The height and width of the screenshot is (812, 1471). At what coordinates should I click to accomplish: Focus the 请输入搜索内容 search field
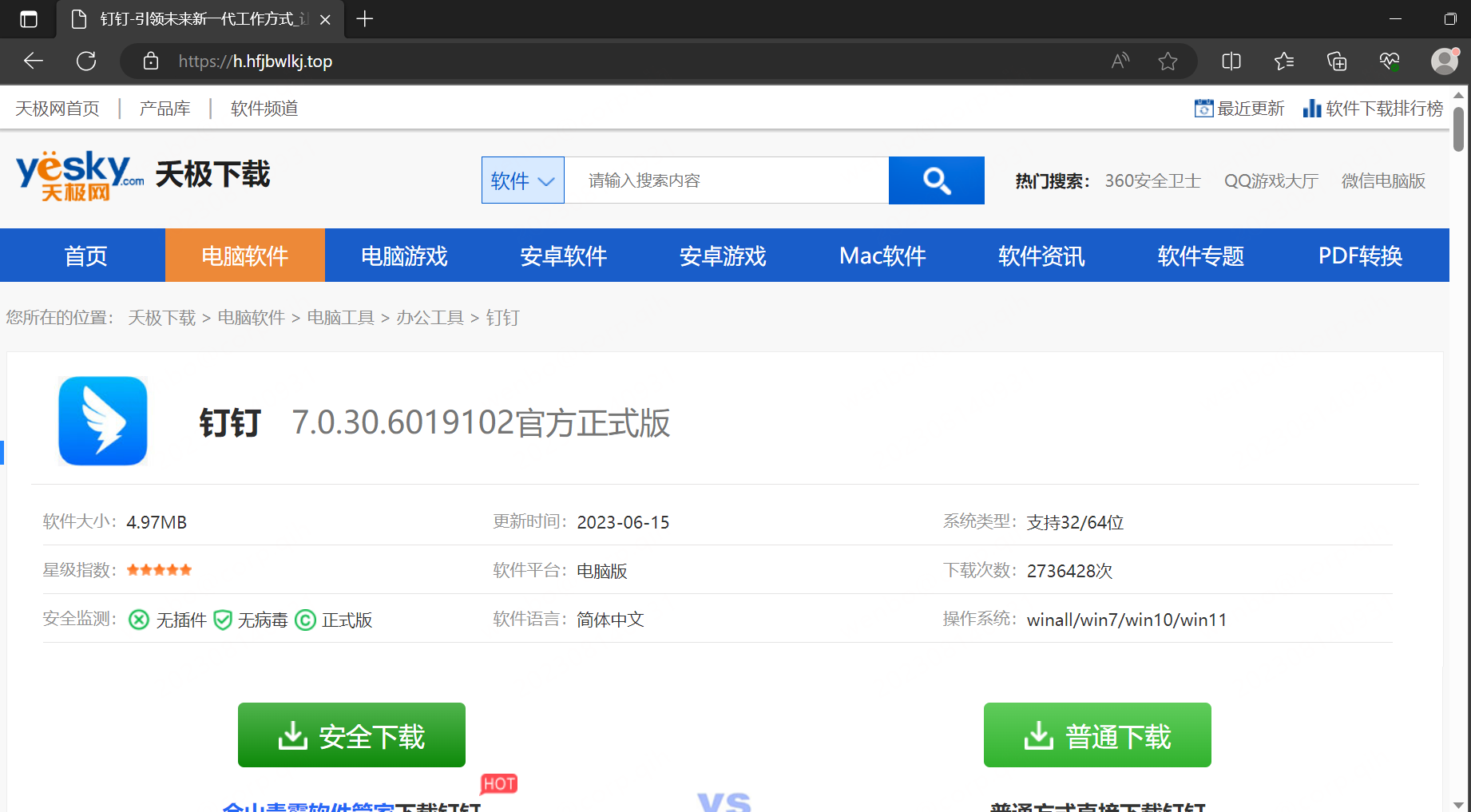(x=727, y=180)
